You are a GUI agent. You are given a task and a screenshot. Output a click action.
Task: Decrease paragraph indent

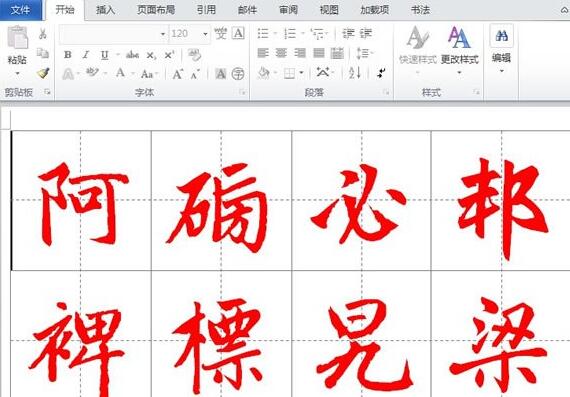(x=348, y=33)
